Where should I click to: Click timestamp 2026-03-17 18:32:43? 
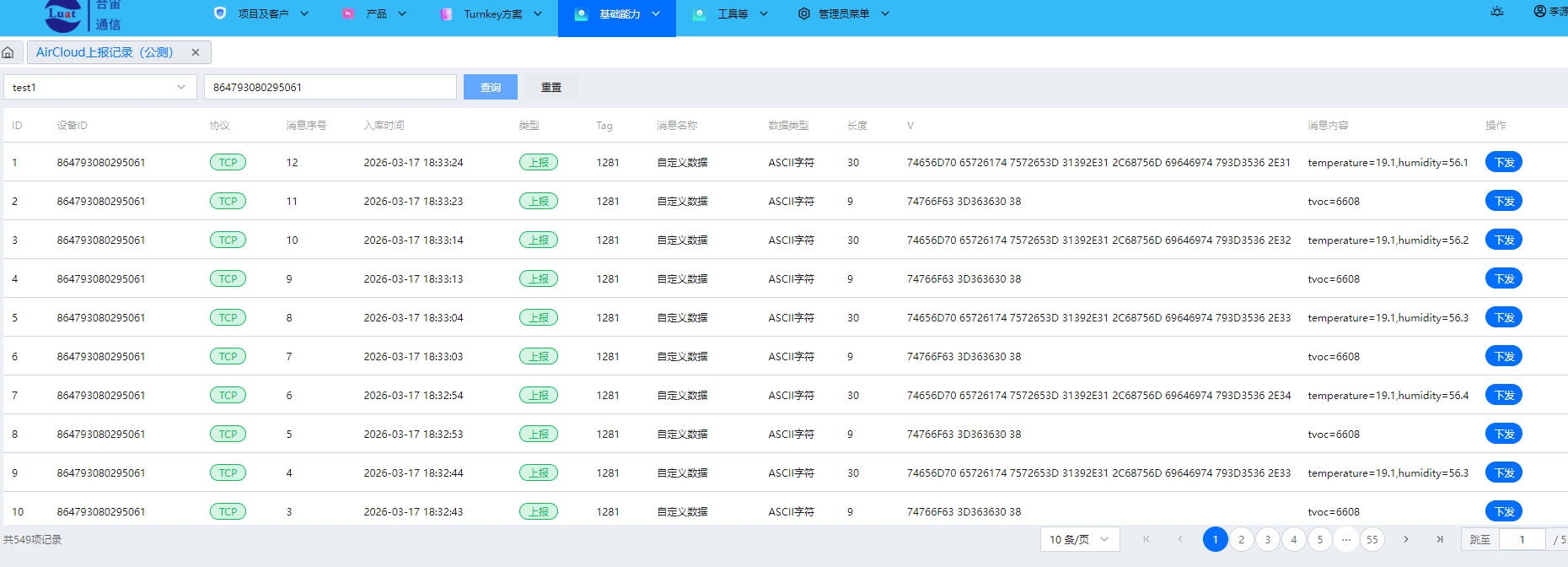414,511
